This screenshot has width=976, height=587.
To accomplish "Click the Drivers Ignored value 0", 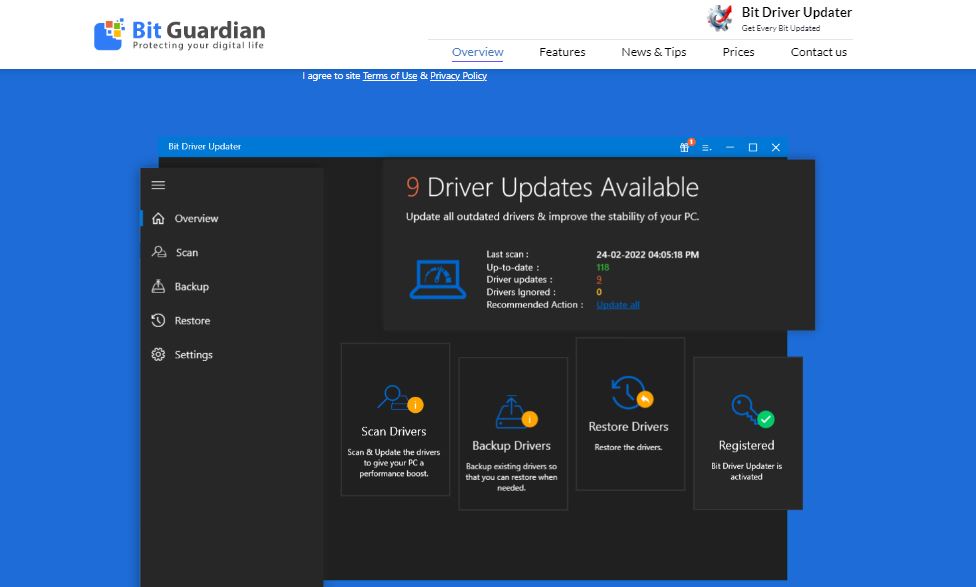I will 599,292.
